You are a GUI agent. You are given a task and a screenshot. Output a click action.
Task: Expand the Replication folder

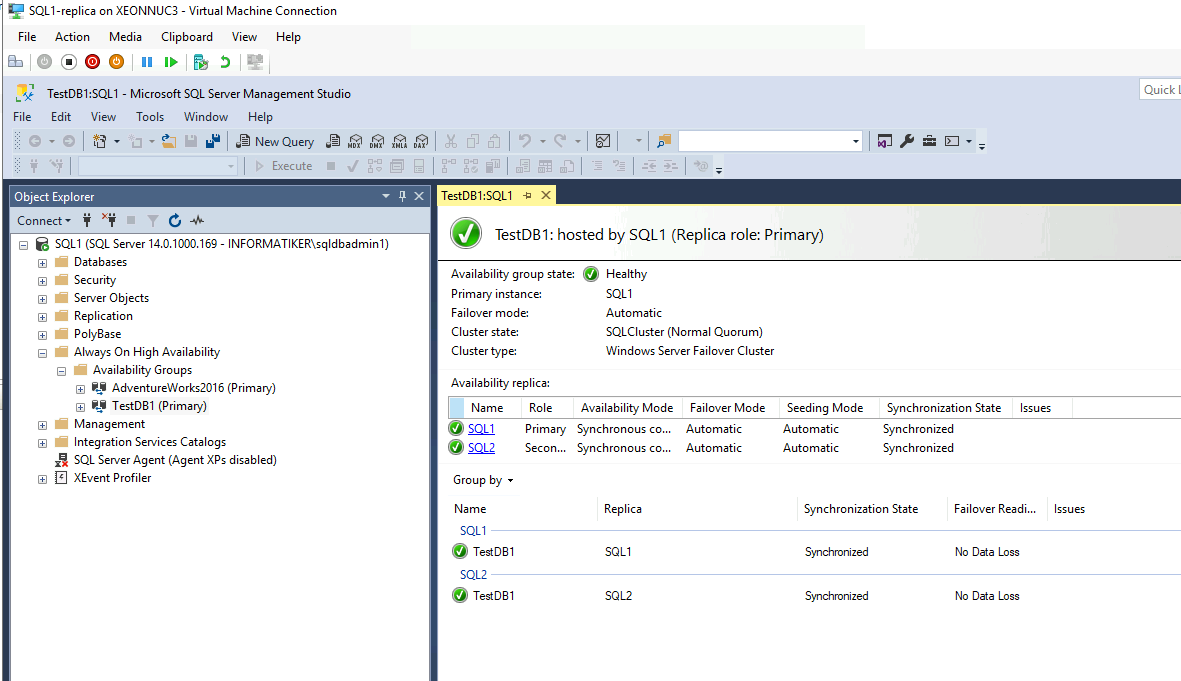click(x=42, y=317)
